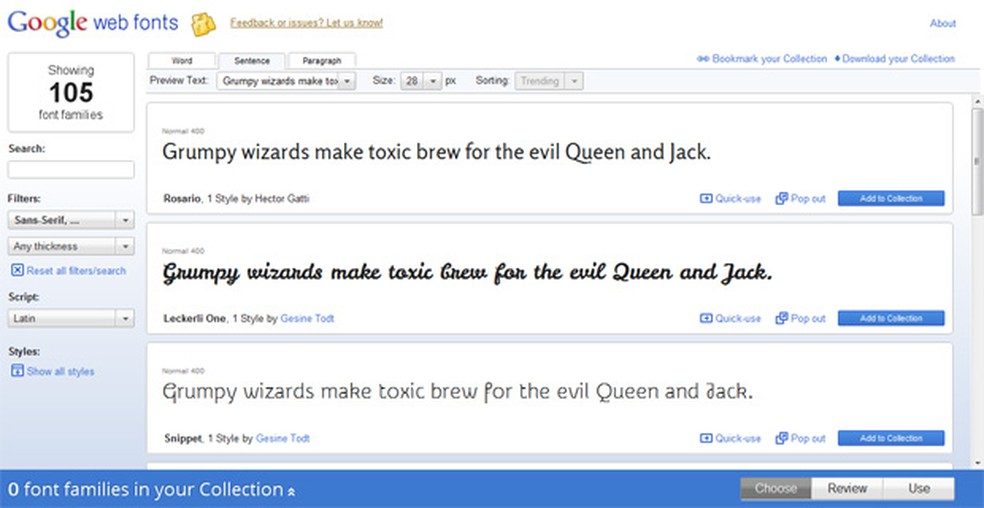Switch to the Word tab
This screenshot has width=984, height=508.
tap(182, 61)
